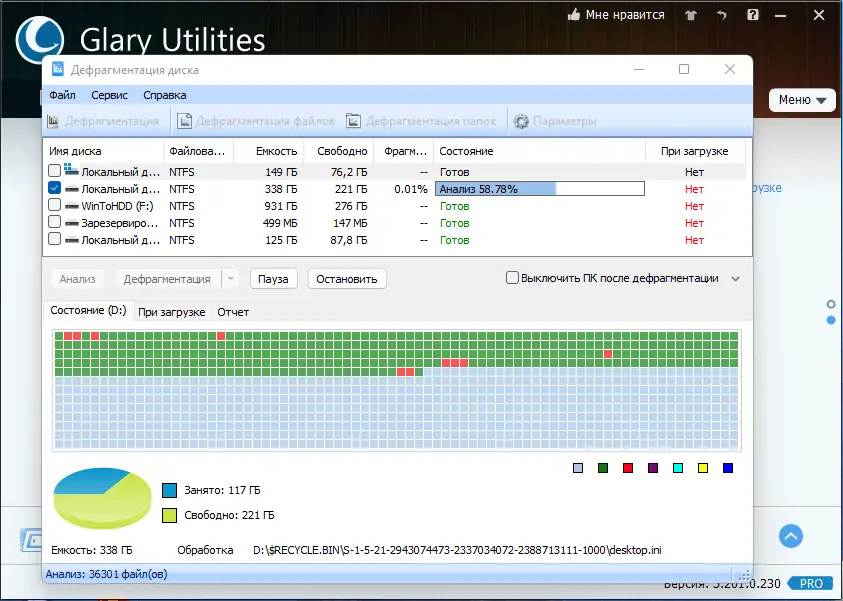Click the thumbs-up 'Мне нравится' icon
843x601 pixels.
[574, 15]
